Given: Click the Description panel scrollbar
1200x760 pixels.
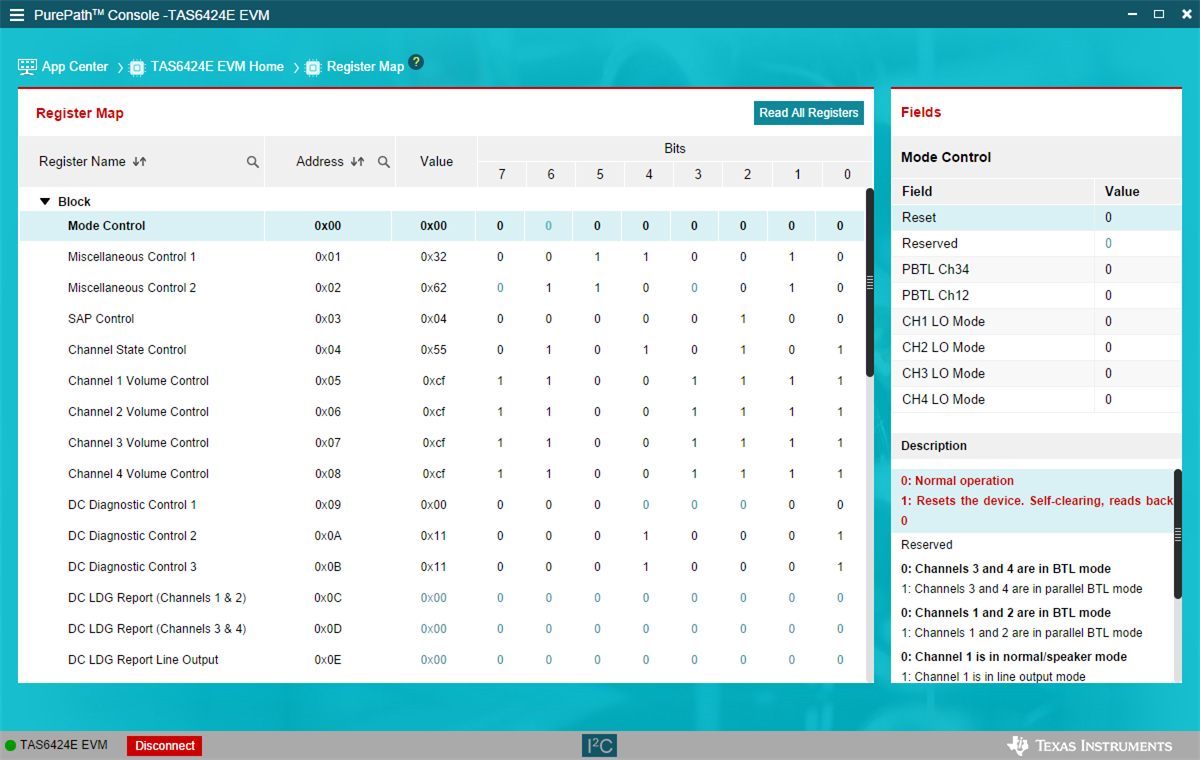Looking at the screenshot, I should click(1177, 533).
